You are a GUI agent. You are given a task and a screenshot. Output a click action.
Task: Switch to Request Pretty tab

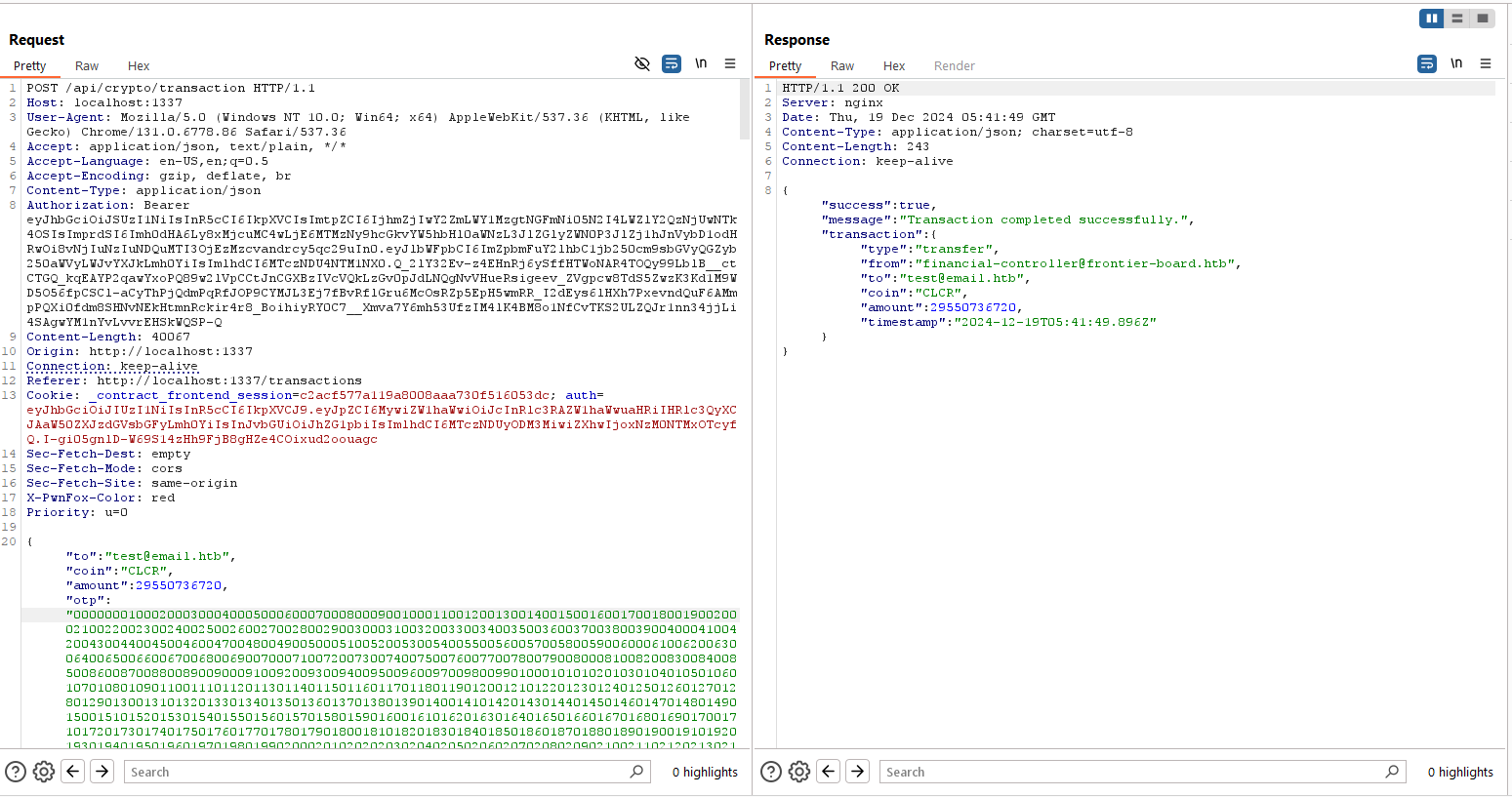(x=30, y=65)
